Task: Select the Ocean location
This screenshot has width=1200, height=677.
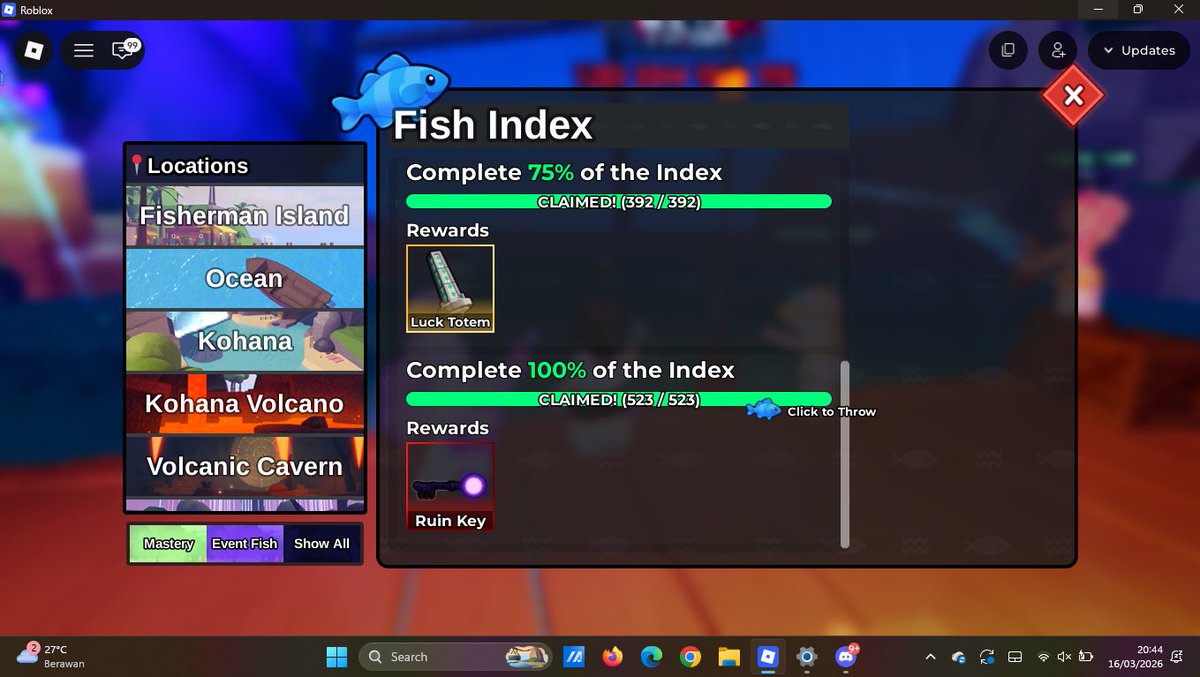Action: [x=245, y=279]
